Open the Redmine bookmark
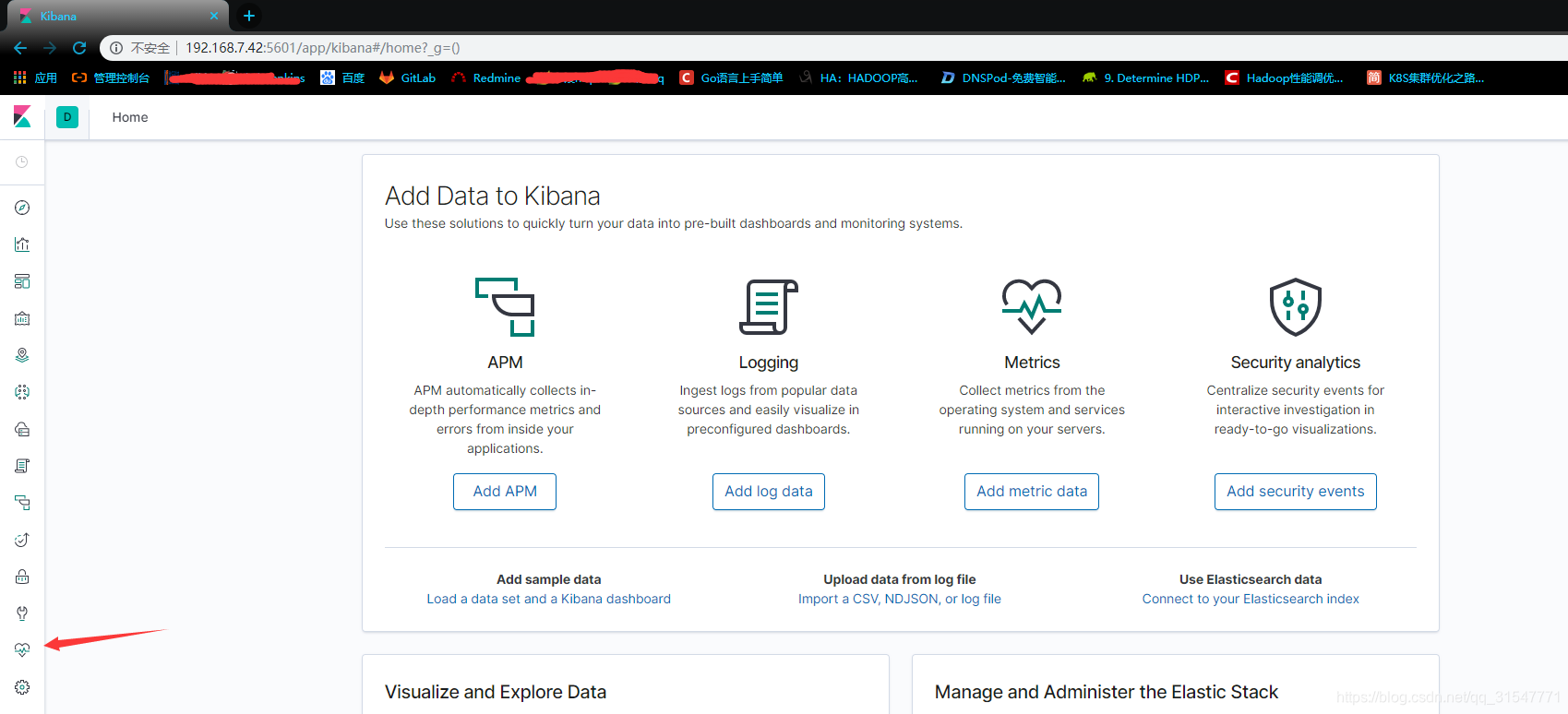This screenshot has height=714, width=1568. [486, 78]
